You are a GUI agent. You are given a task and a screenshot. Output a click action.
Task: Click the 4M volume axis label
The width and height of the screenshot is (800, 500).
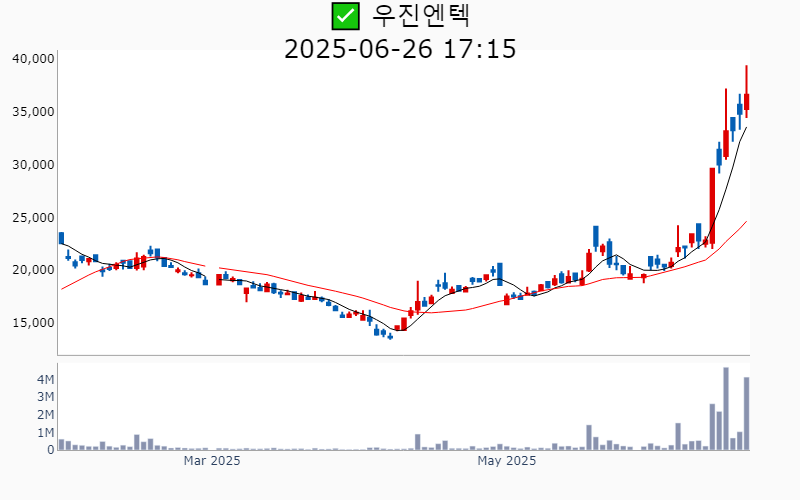point(45,379)
